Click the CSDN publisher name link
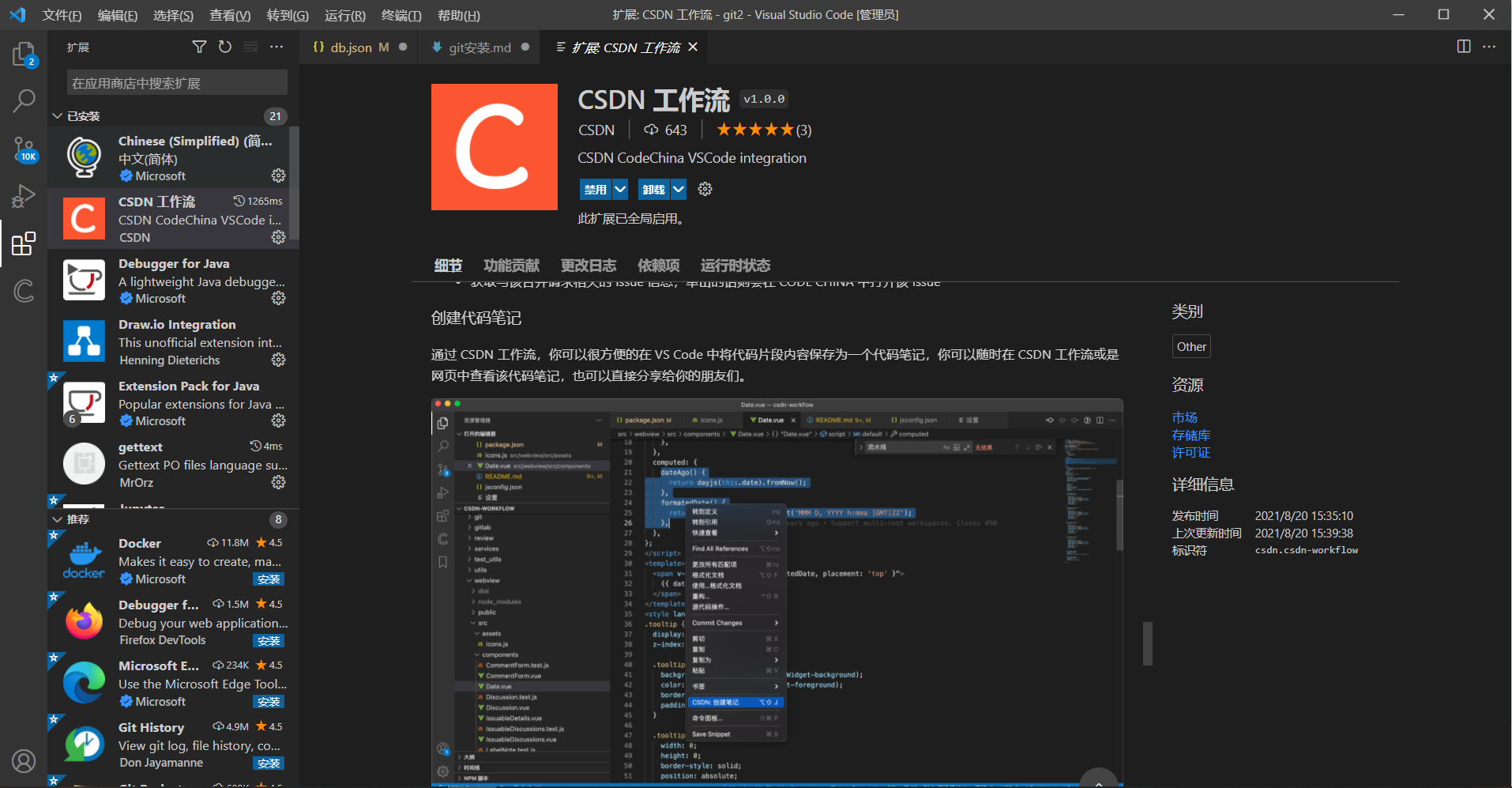The width and height of the screenshot is (1512, 788). pos(596,130)
